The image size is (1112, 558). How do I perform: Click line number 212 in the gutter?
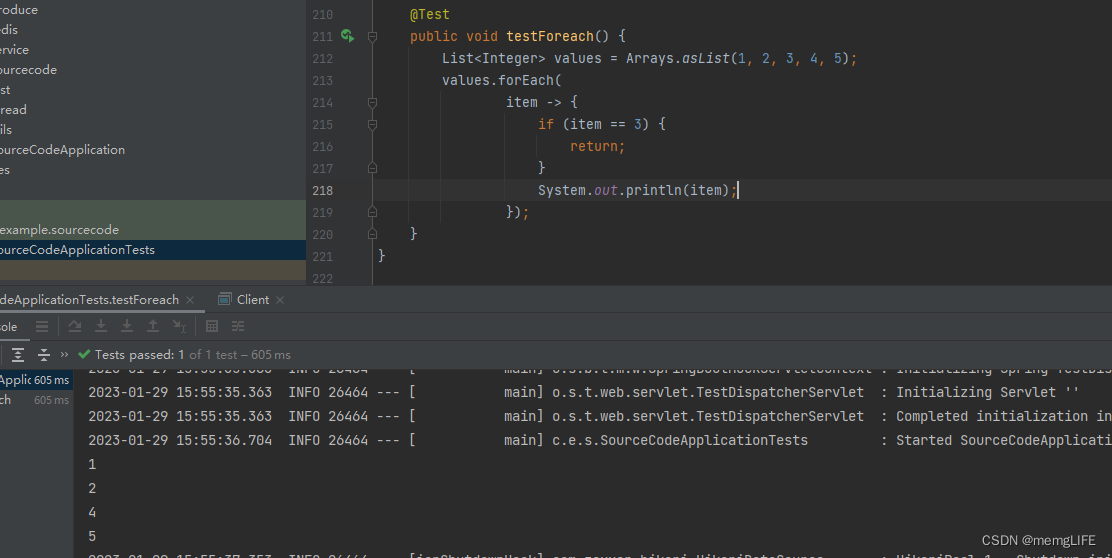[x=323, y=58]
